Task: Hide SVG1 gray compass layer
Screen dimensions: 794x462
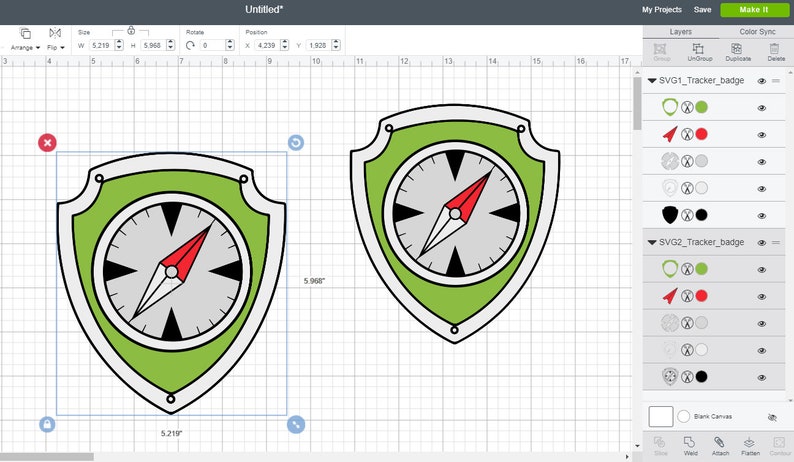Action: click(762, 162)
